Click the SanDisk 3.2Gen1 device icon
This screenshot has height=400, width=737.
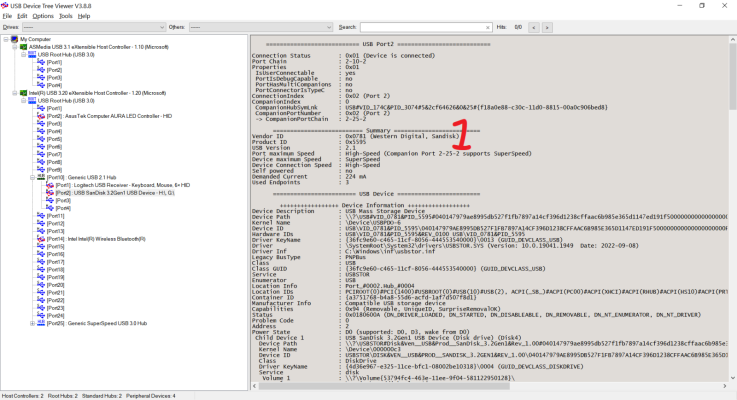click(x=50, y=193)
